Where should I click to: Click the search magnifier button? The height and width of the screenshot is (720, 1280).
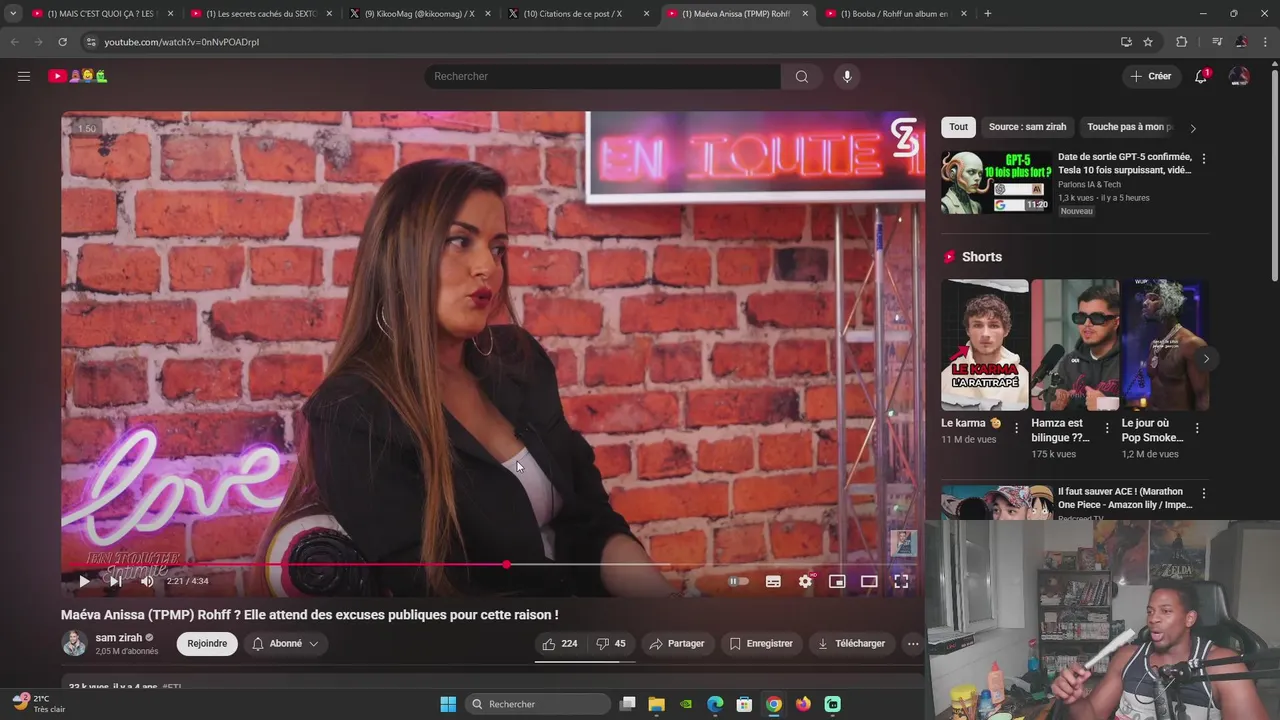(802, 76)
